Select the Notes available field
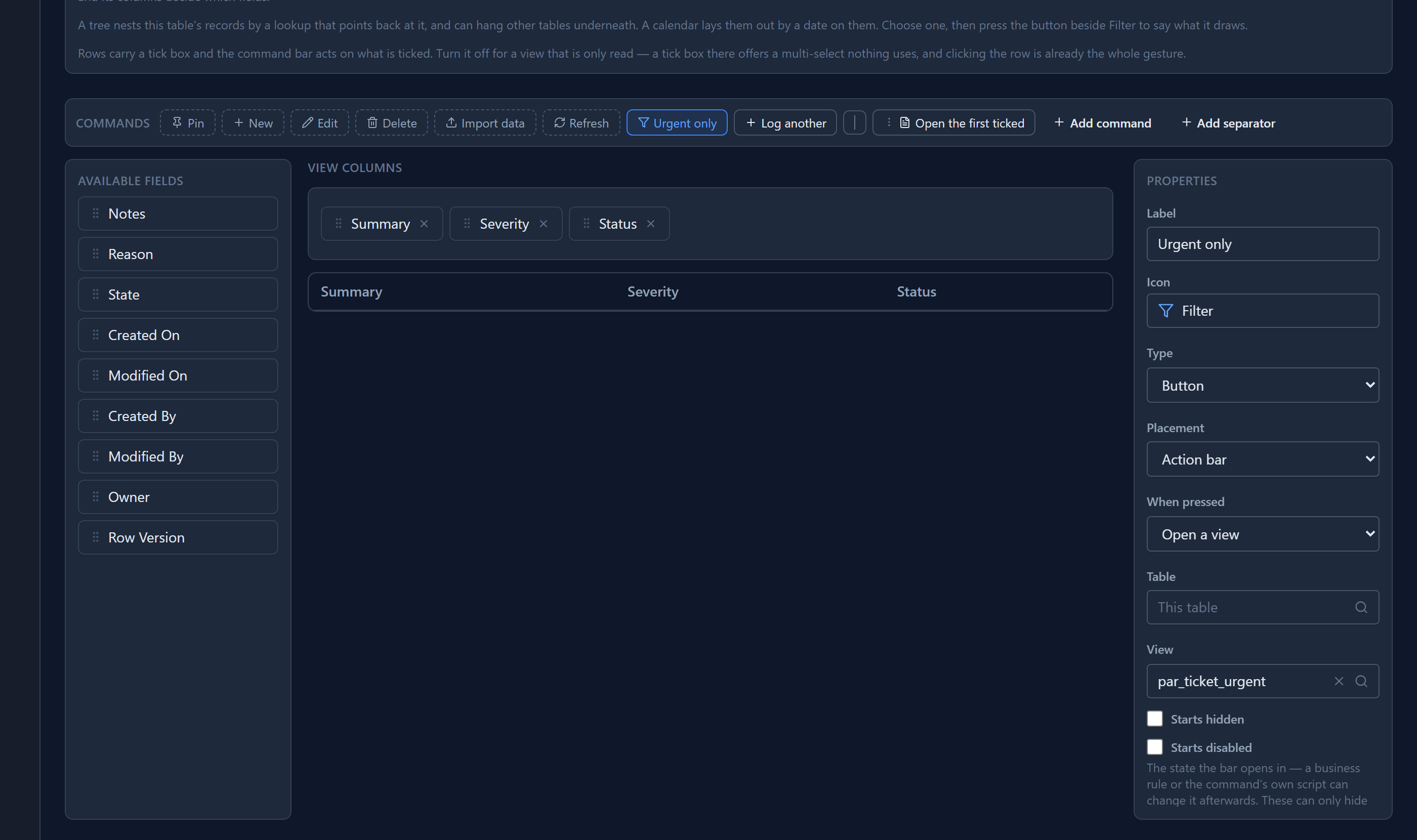 tap(178, 214)
